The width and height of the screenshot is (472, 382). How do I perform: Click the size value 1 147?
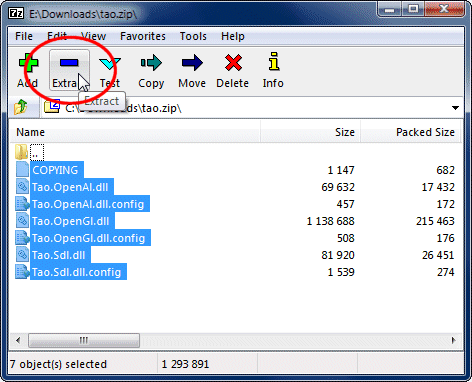(341, 170)
